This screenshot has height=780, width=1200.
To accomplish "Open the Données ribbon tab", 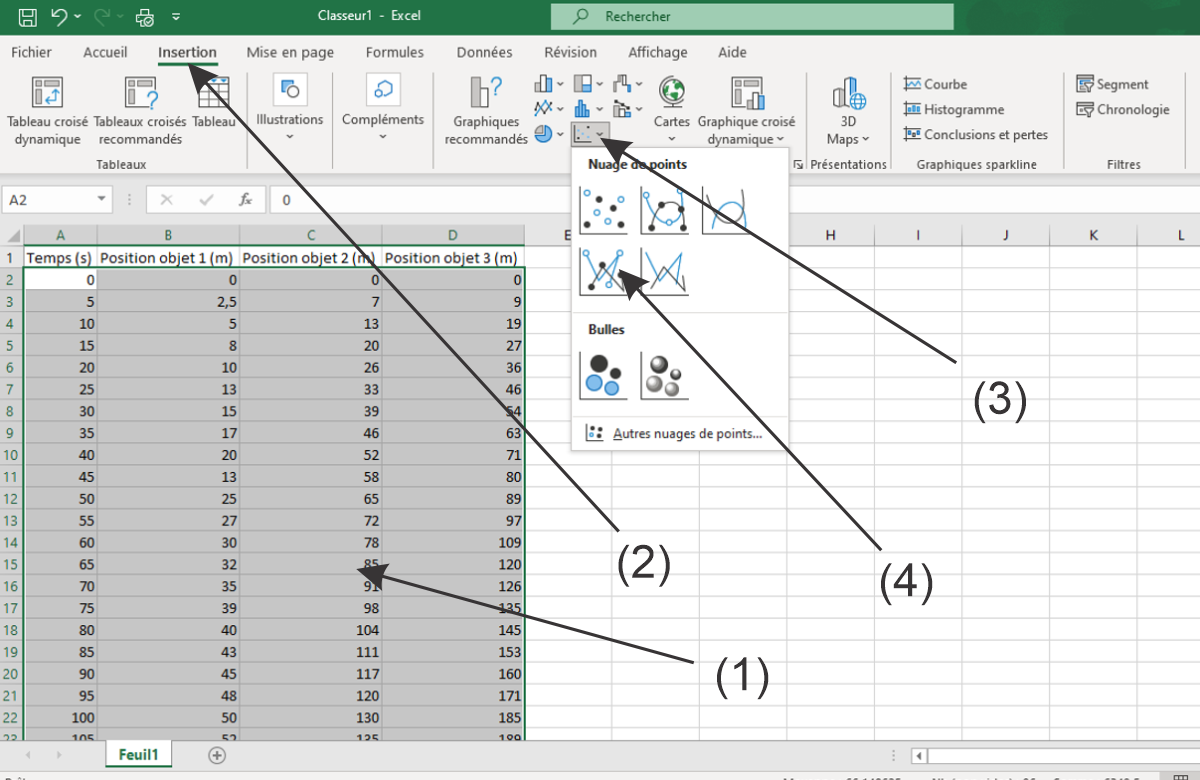I will click(x=484, y=52).
